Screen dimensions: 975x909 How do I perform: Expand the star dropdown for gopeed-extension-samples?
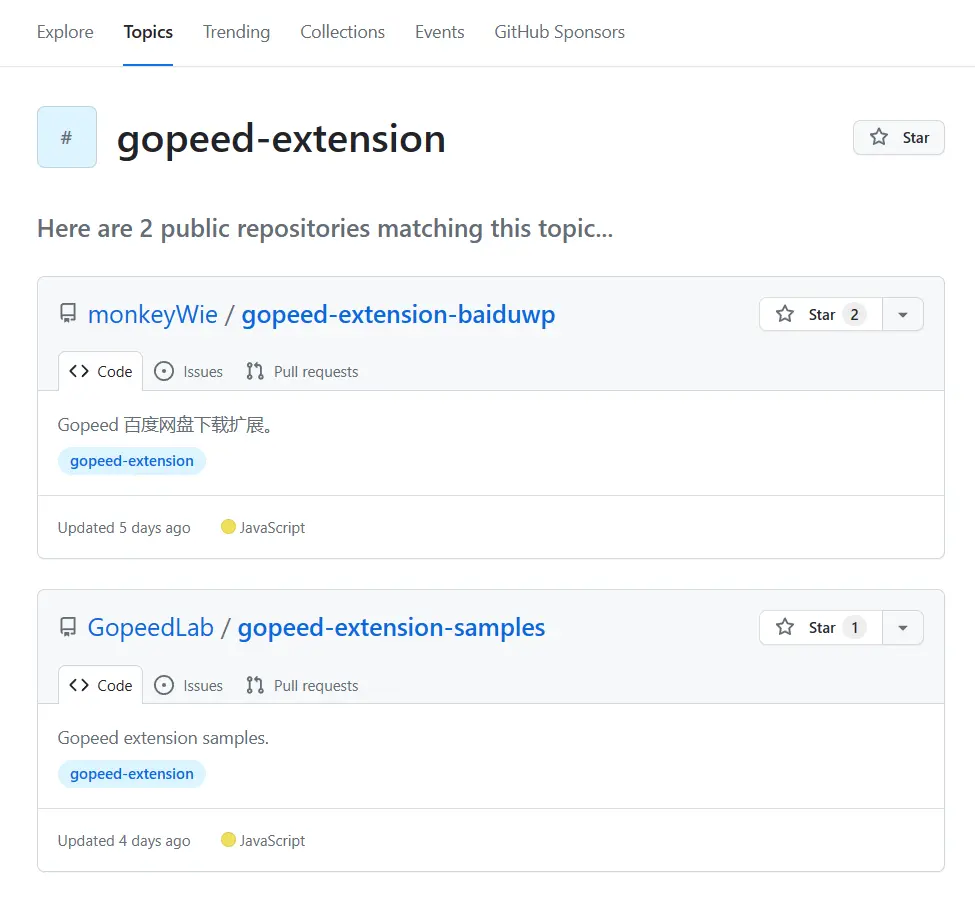click(903, 627)
